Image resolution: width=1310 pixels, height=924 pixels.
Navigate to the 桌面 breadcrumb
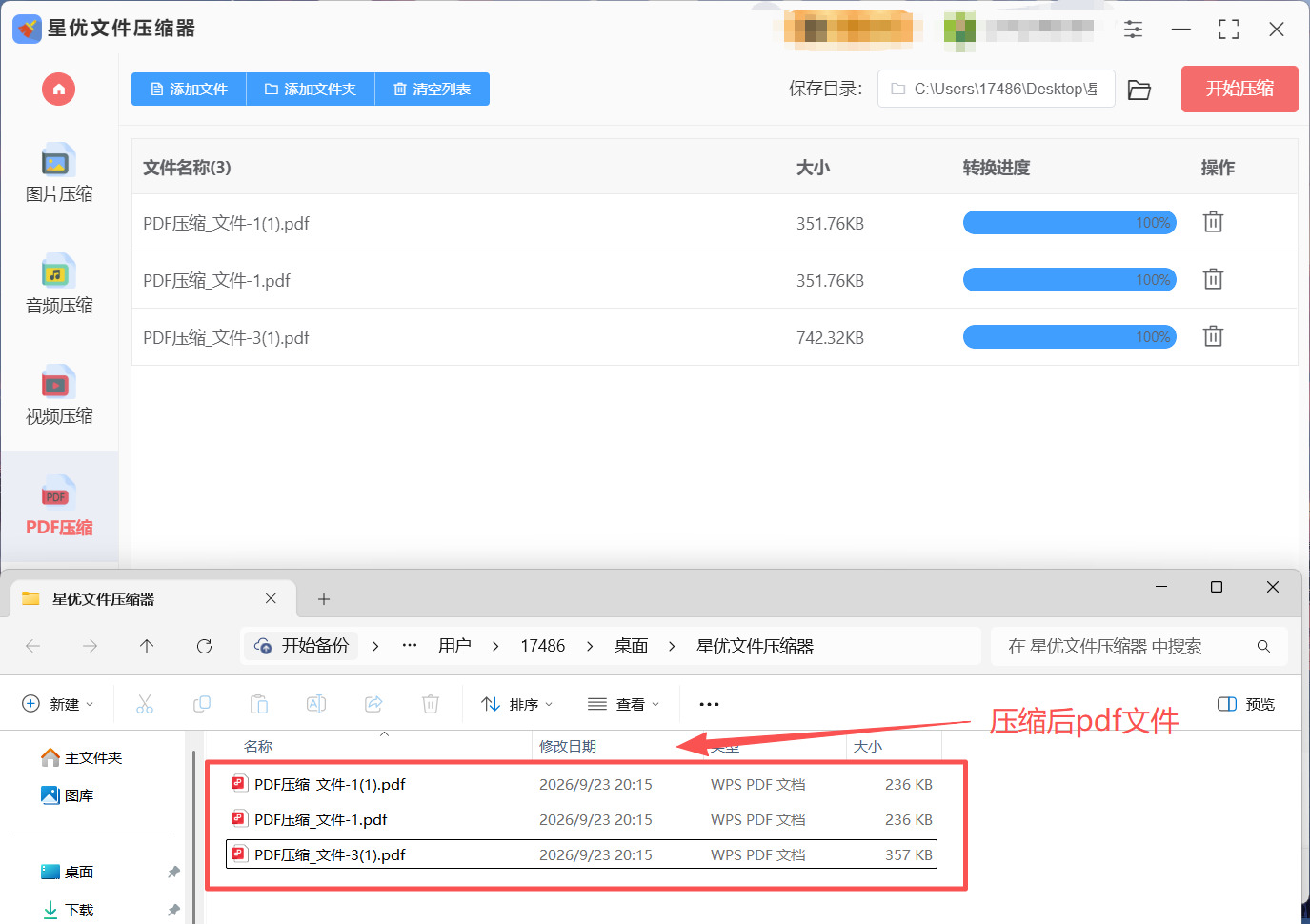(631, 646)
